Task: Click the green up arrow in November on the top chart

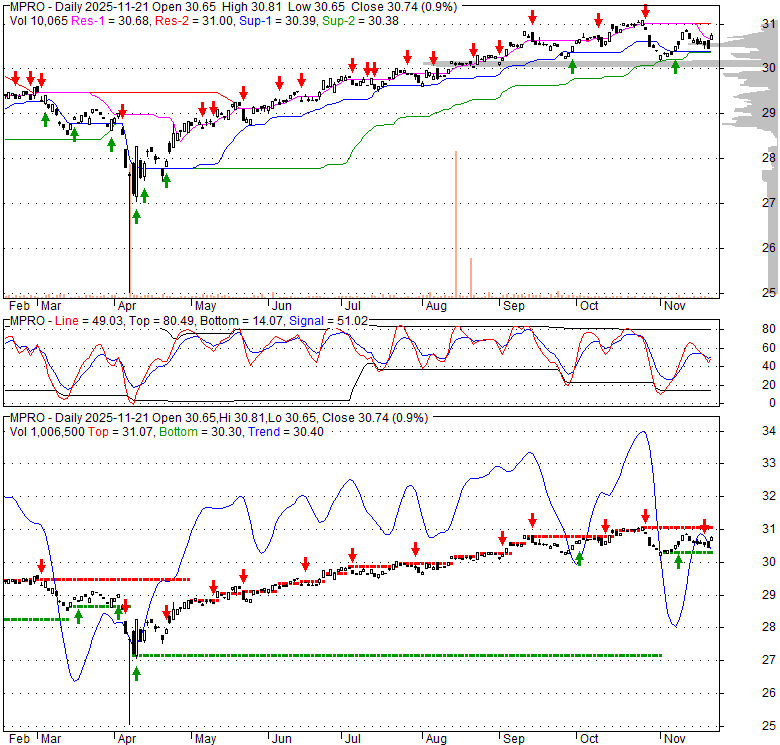Action: (676, 67)
